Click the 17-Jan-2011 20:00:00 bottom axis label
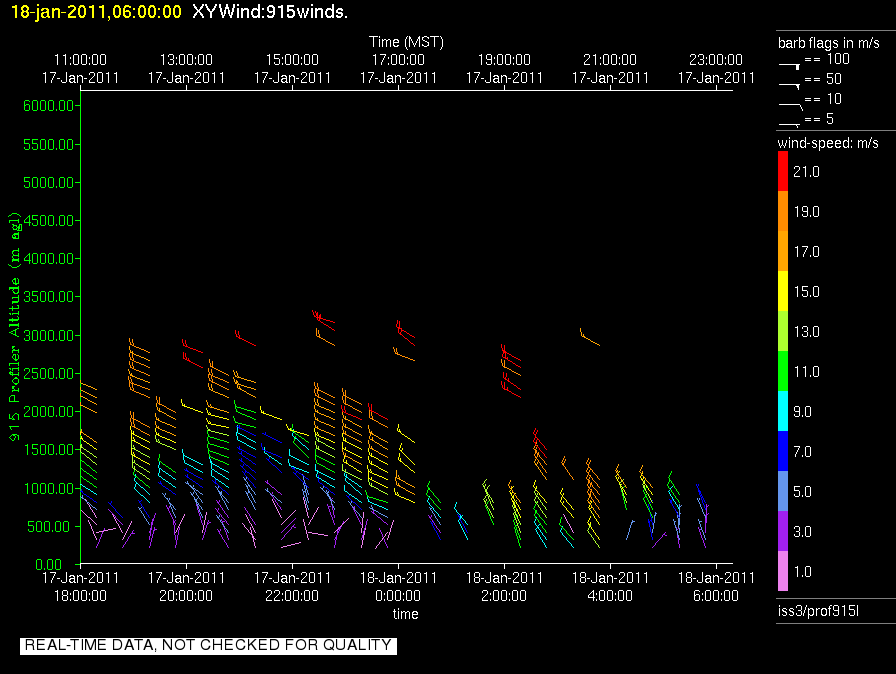This screenshot has width=896, height=674. point(186,587)
